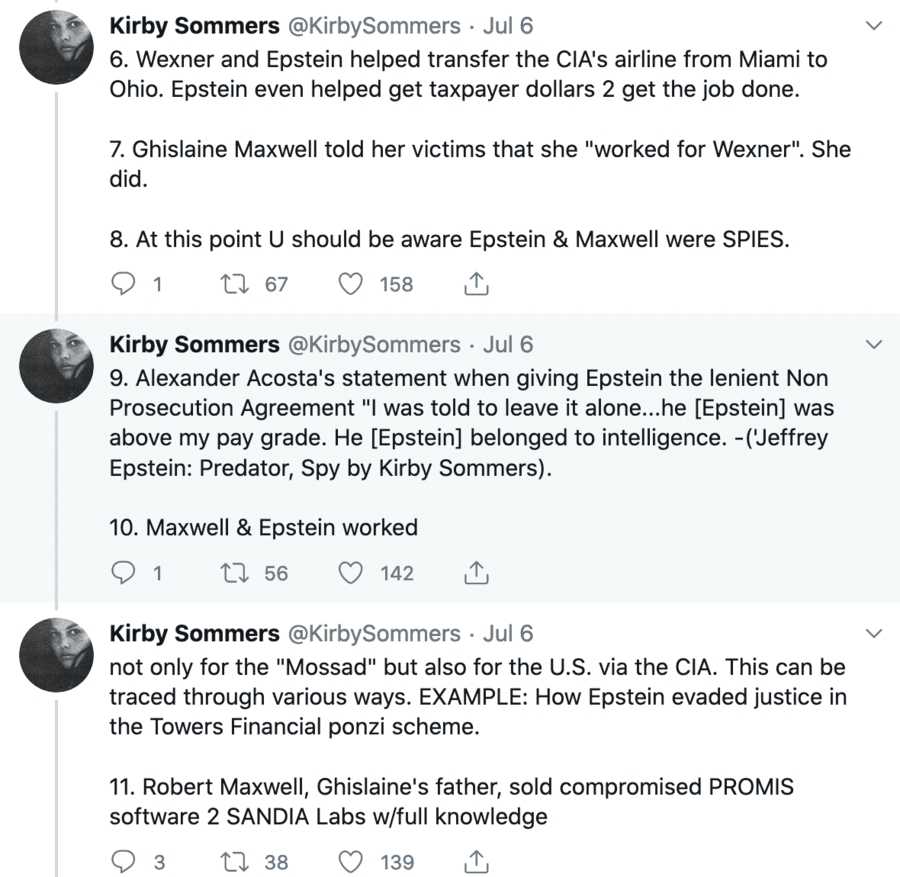Open the Jul 6 timestamp of third tweet
900x877 pixels.
tap(508, 634)
